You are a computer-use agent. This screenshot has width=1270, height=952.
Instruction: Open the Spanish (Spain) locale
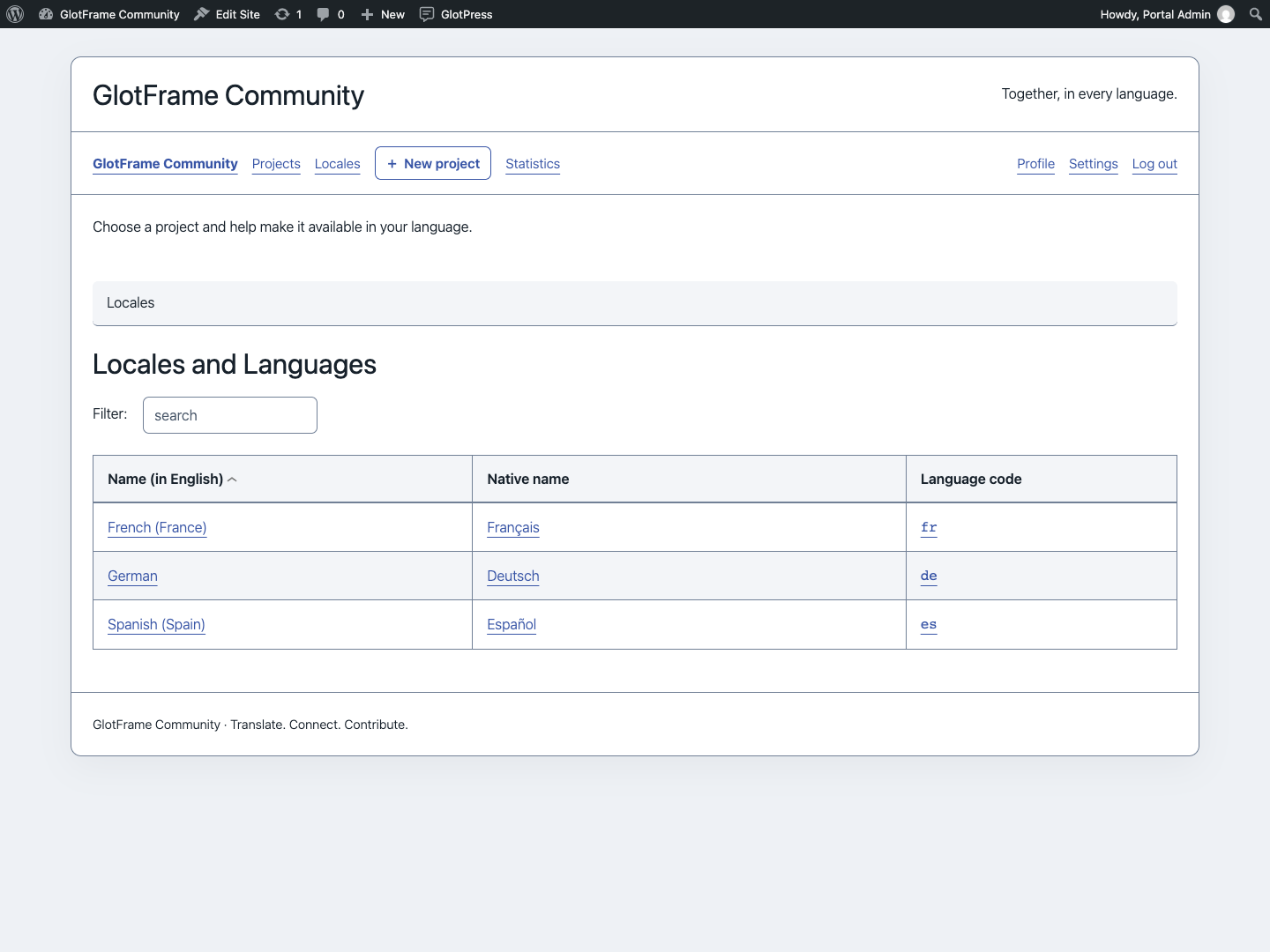pyautogui.click(x=156, y=624)
